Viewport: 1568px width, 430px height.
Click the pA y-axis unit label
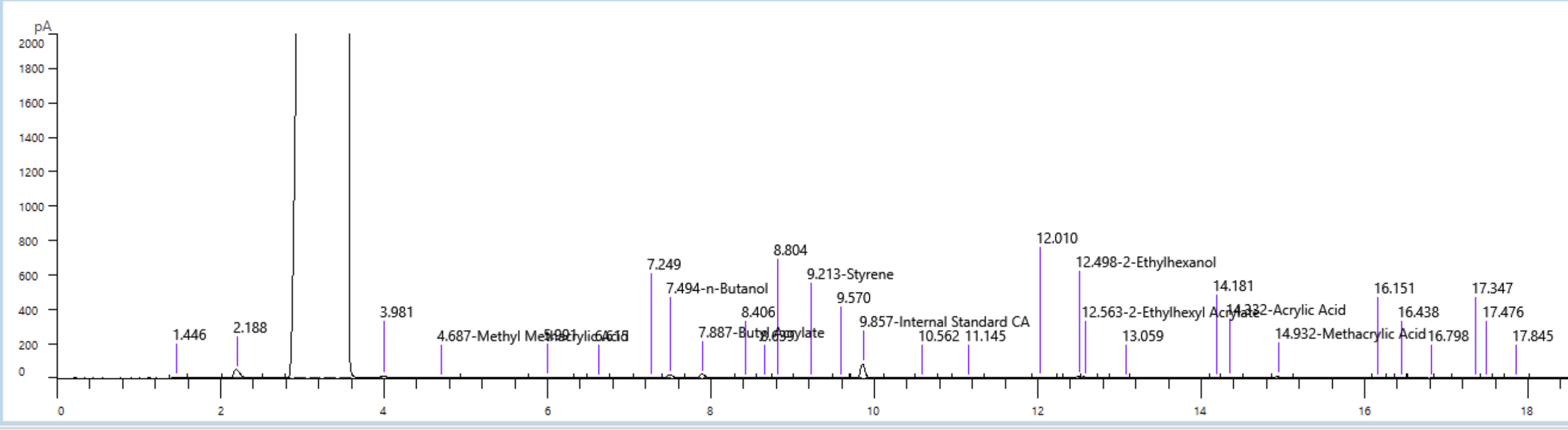point(43,27)
